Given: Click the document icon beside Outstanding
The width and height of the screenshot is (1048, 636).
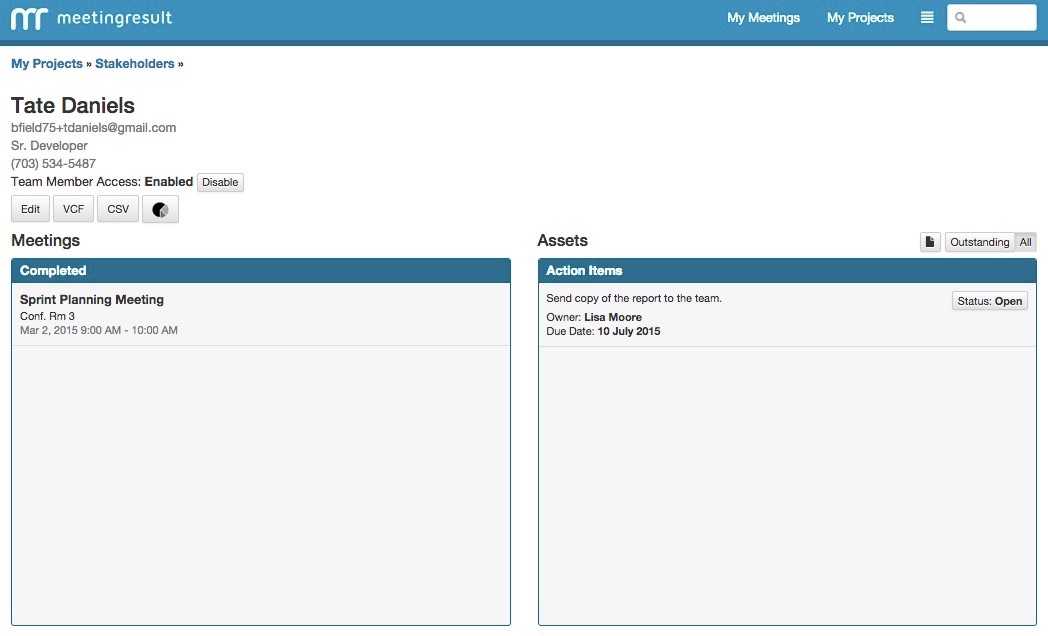Looking at the screenshot, I should (x=930, y=242).
